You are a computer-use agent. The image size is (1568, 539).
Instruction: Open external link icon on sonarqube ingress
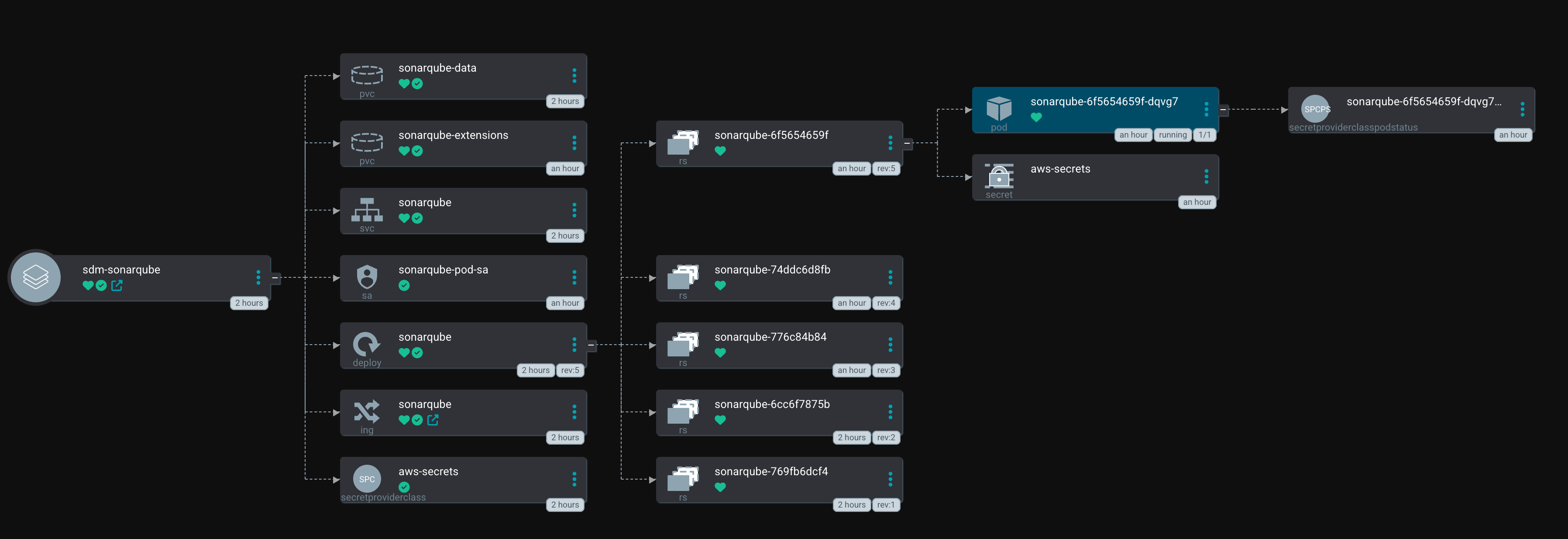433,420
